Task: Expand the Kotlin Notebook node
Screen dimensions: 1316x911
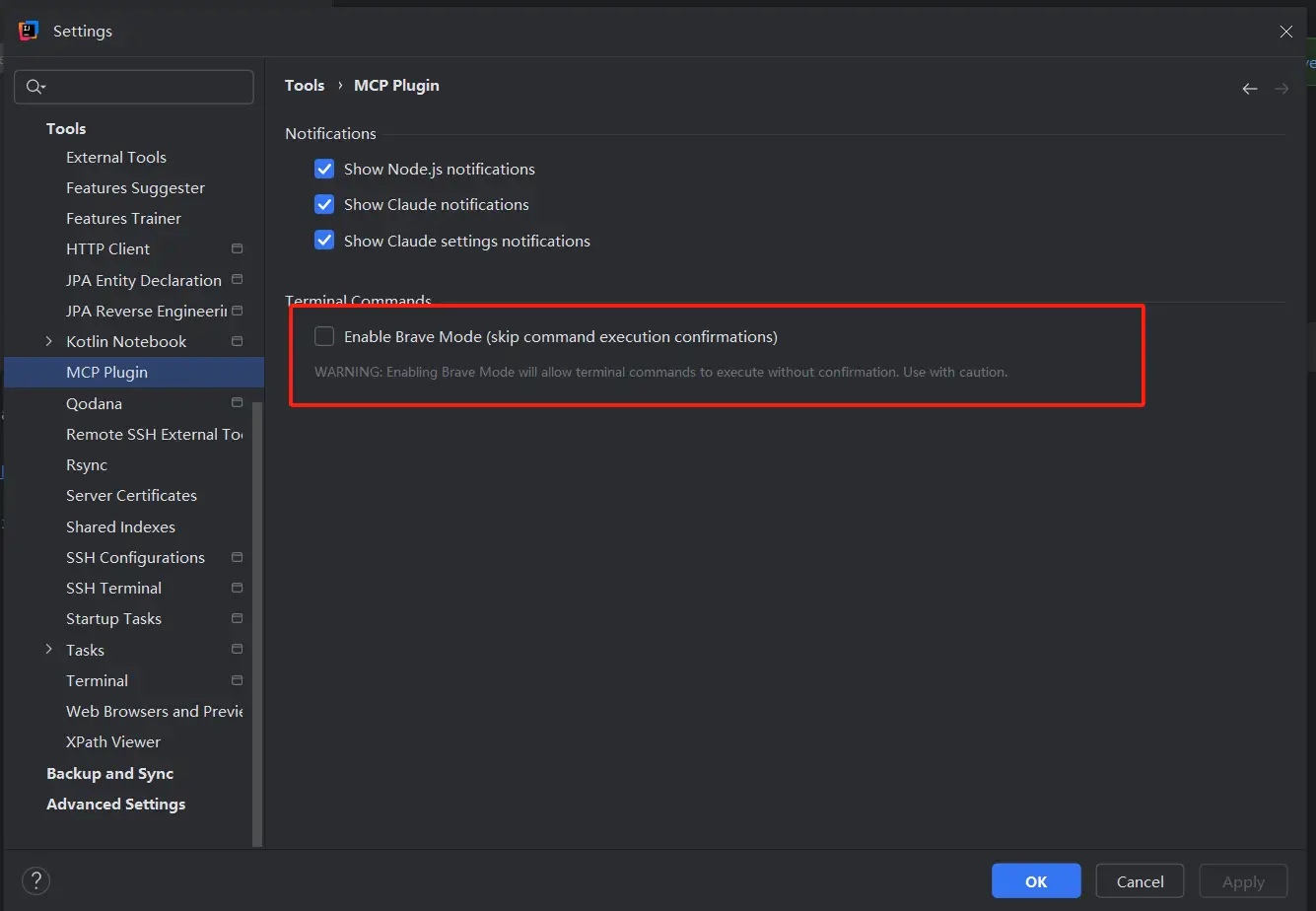Action: [x=49, y=341]
